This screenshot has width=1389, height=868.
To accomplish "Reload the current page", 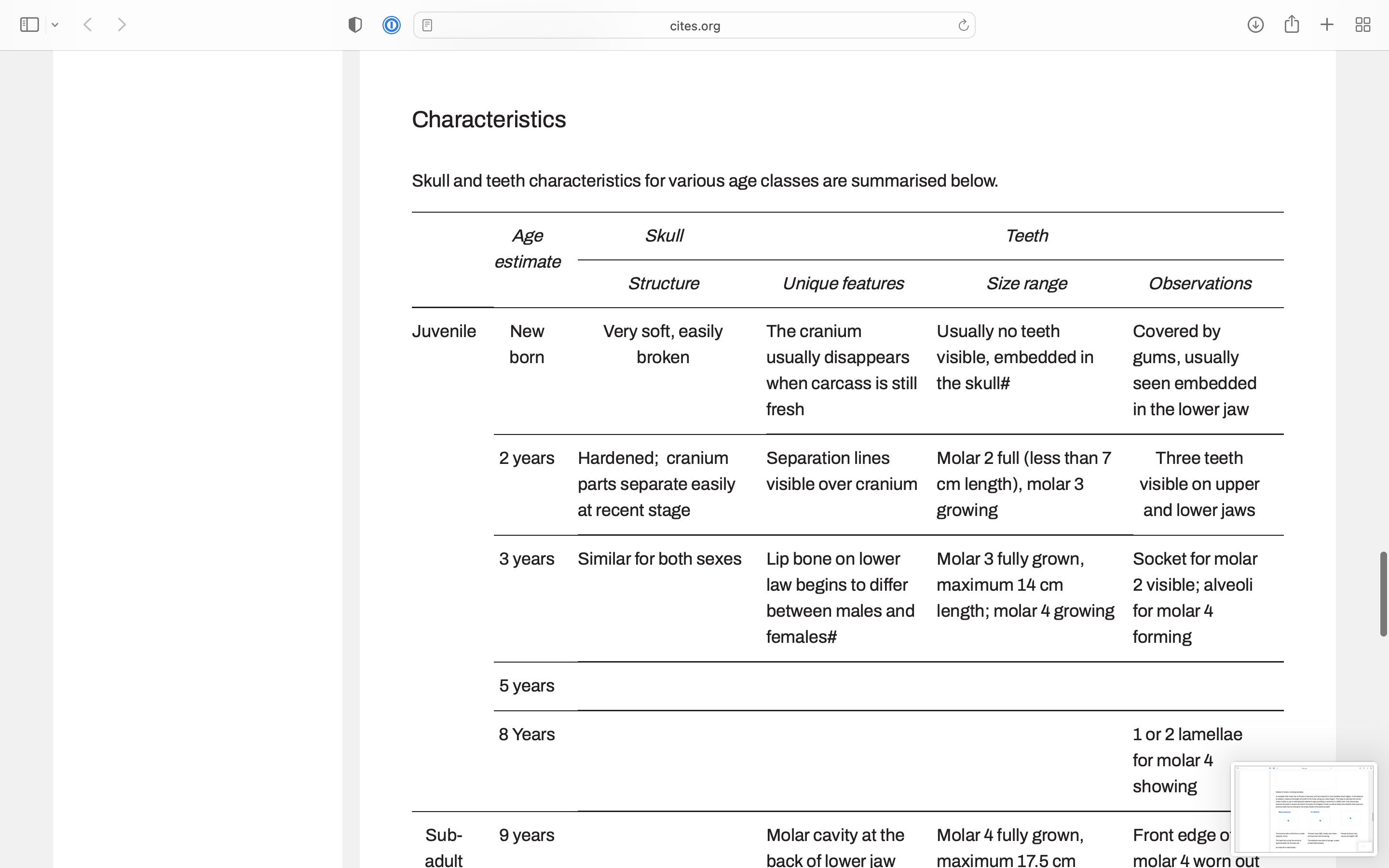I will point(963,25).
